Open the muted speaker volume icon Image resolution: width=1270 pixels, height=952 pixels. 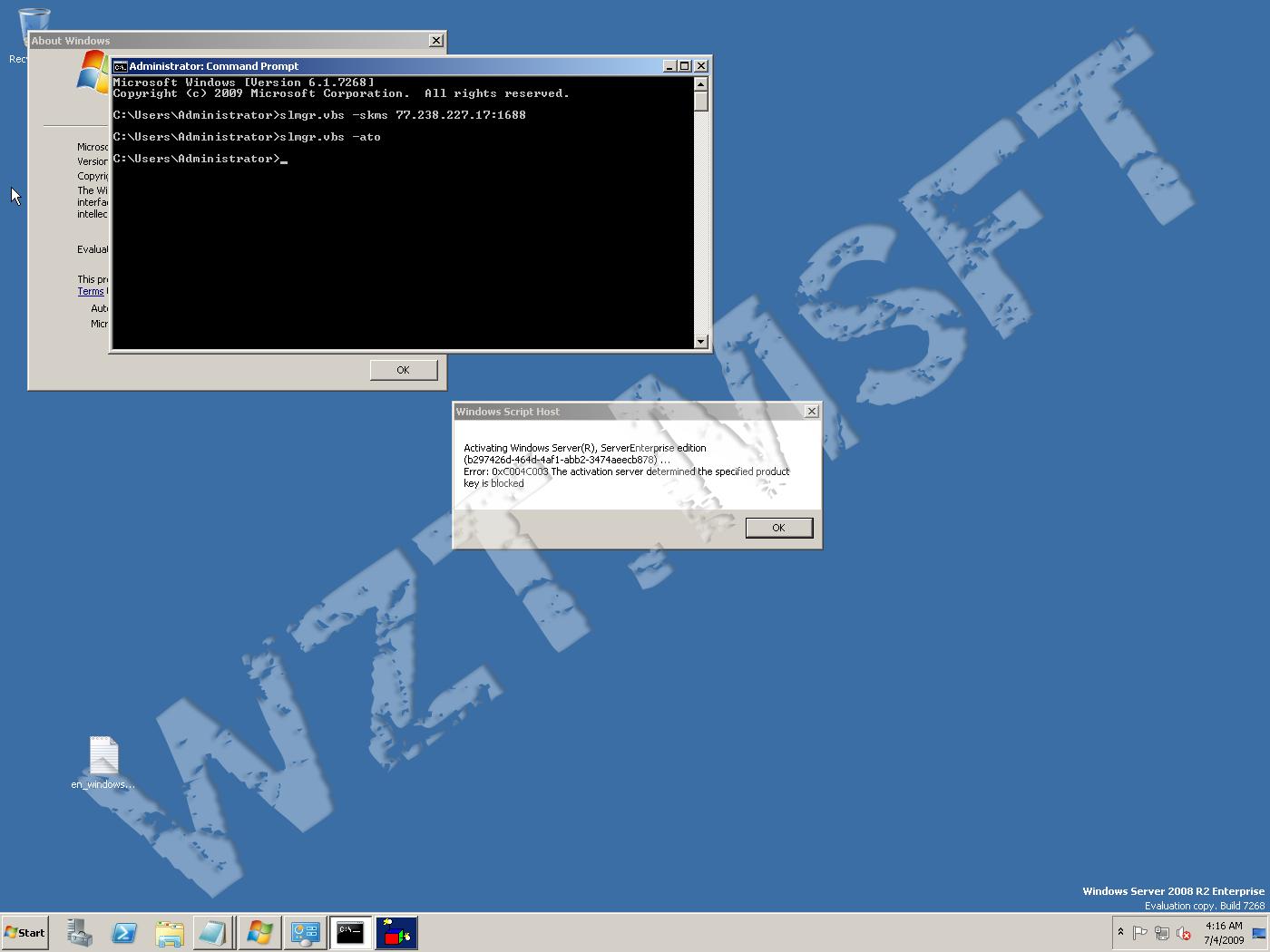tap(1183, 933)
